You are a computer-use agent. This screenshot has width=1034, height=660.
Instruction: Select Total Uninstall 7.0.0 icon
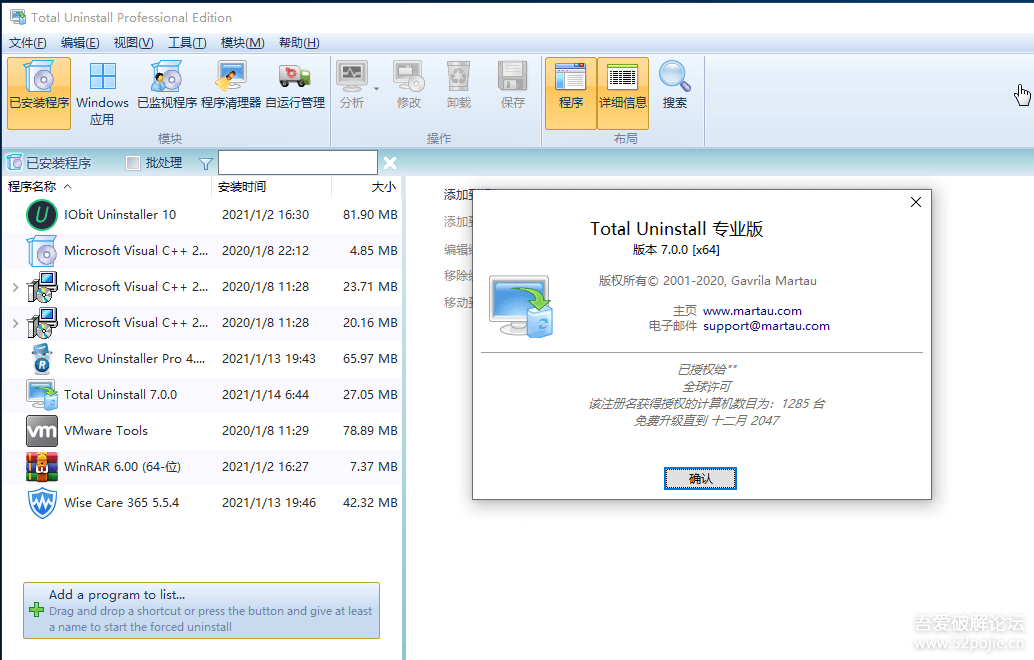coord(42,395)
